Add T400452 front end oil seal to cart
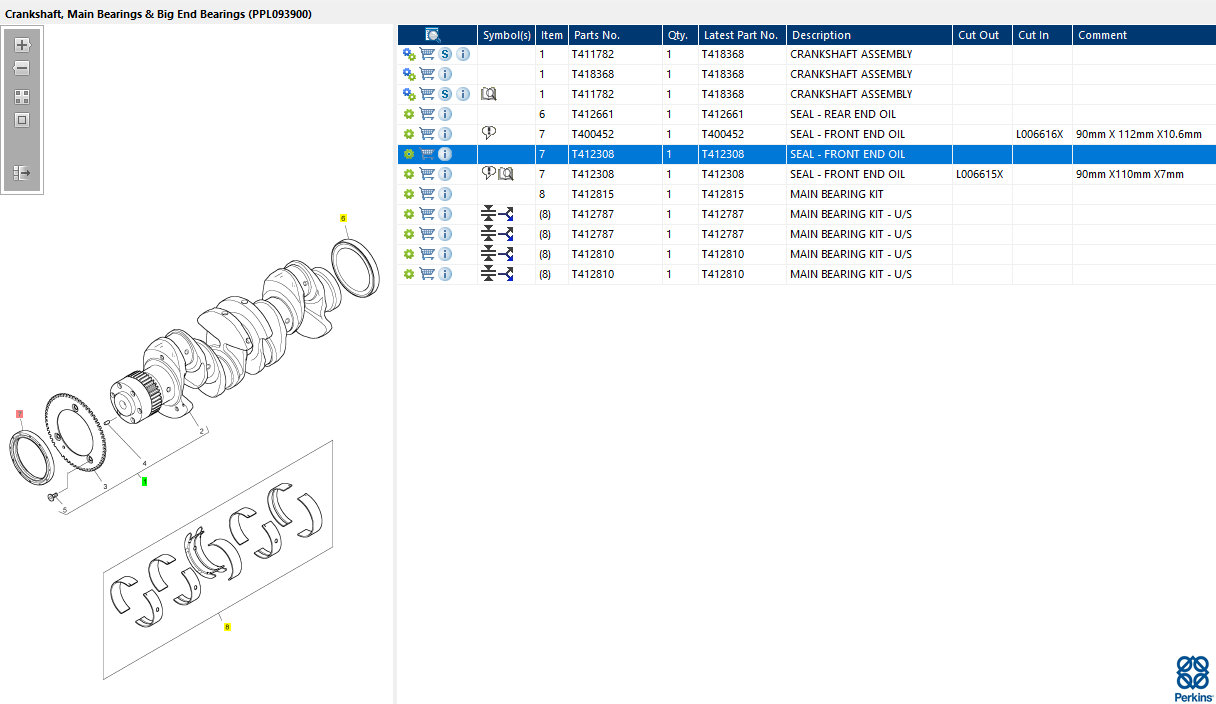Screen dimensions: 1216x704 pos(427,134)
